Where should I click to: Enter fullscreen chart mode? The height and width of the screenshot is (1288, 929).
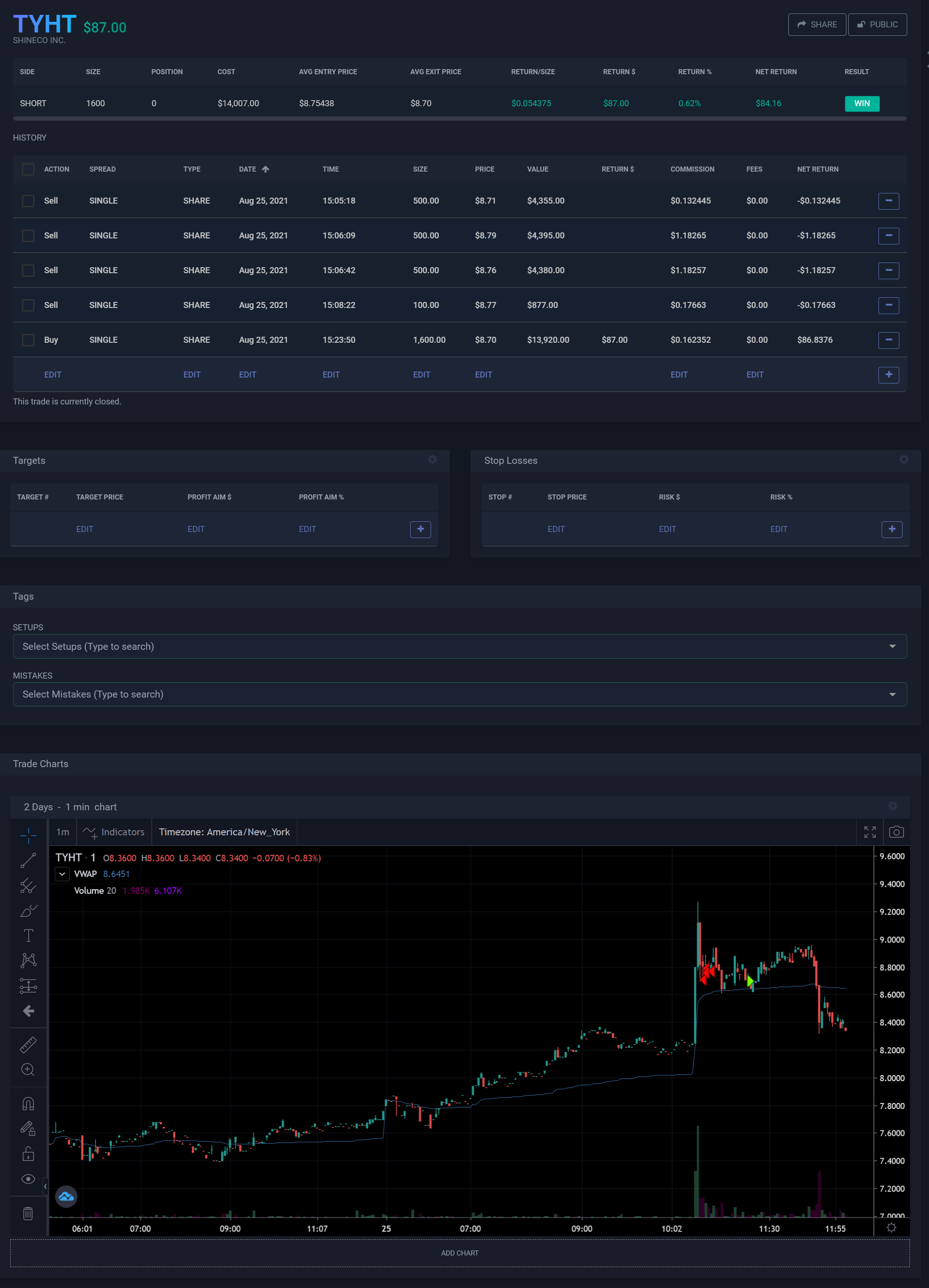coord(869,832)
